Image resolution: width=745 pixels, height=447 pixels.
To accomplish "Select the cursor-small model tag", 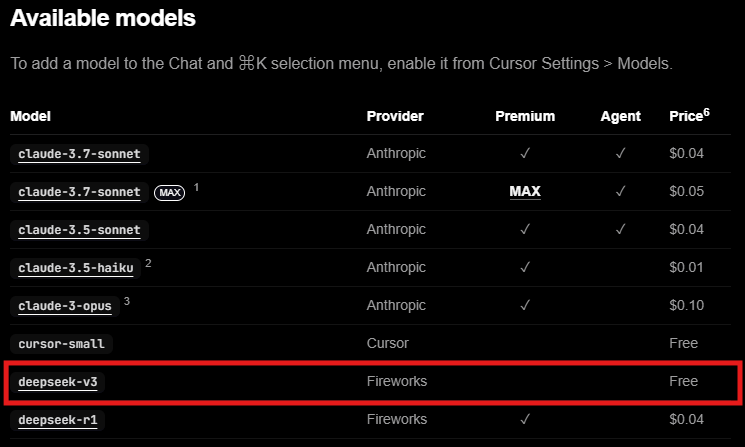I will tap(61, 344).
